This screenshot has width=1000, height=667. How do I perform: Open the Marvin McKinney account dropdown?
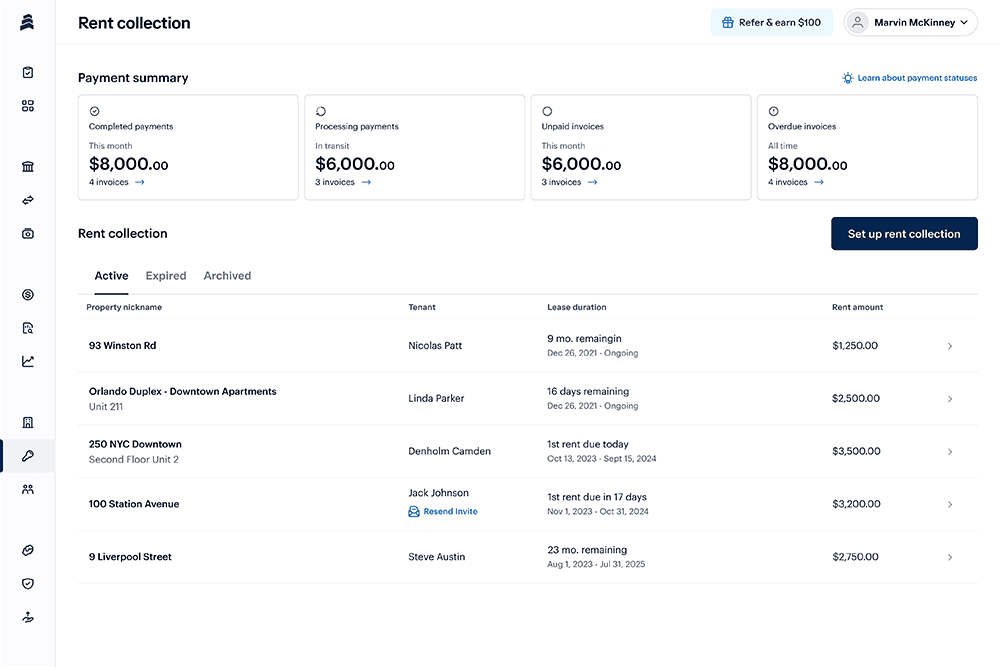[x=909, y=22]
